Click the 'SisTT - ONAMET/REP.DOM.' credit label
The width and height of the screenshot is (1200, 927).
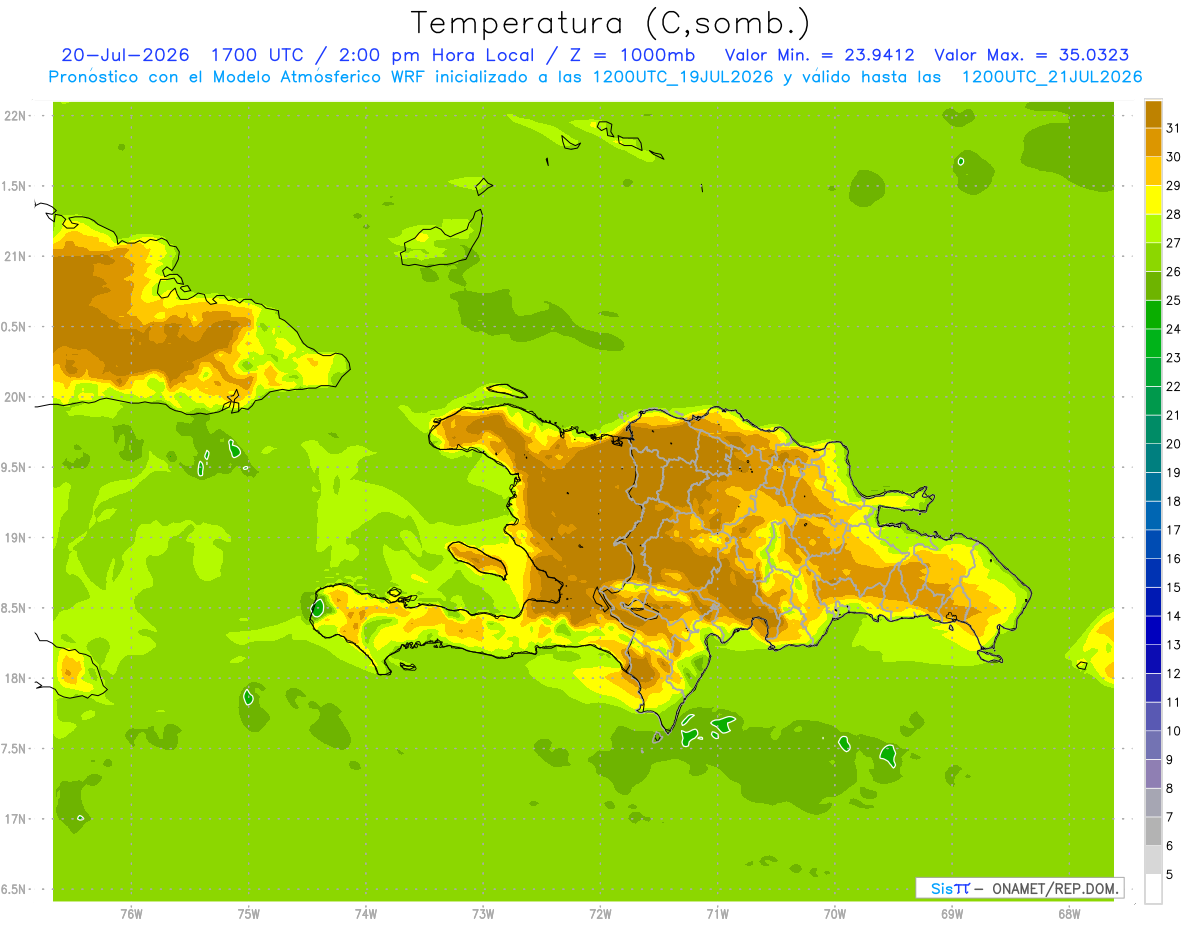1019,888
